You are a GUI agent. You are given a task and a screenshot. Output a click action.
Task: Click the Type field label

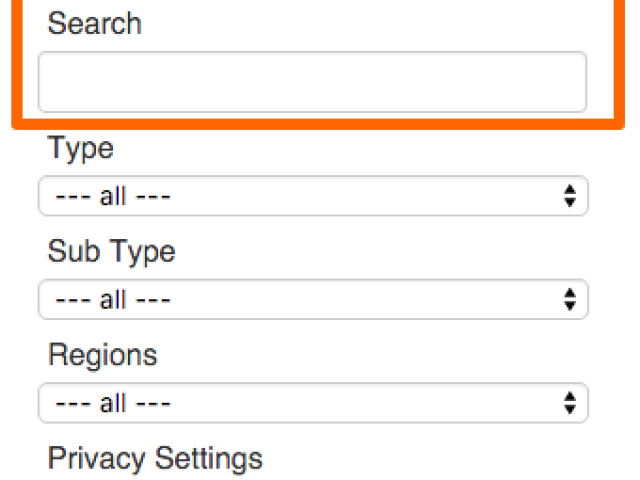pyautogui.click(x=81, y=149)
